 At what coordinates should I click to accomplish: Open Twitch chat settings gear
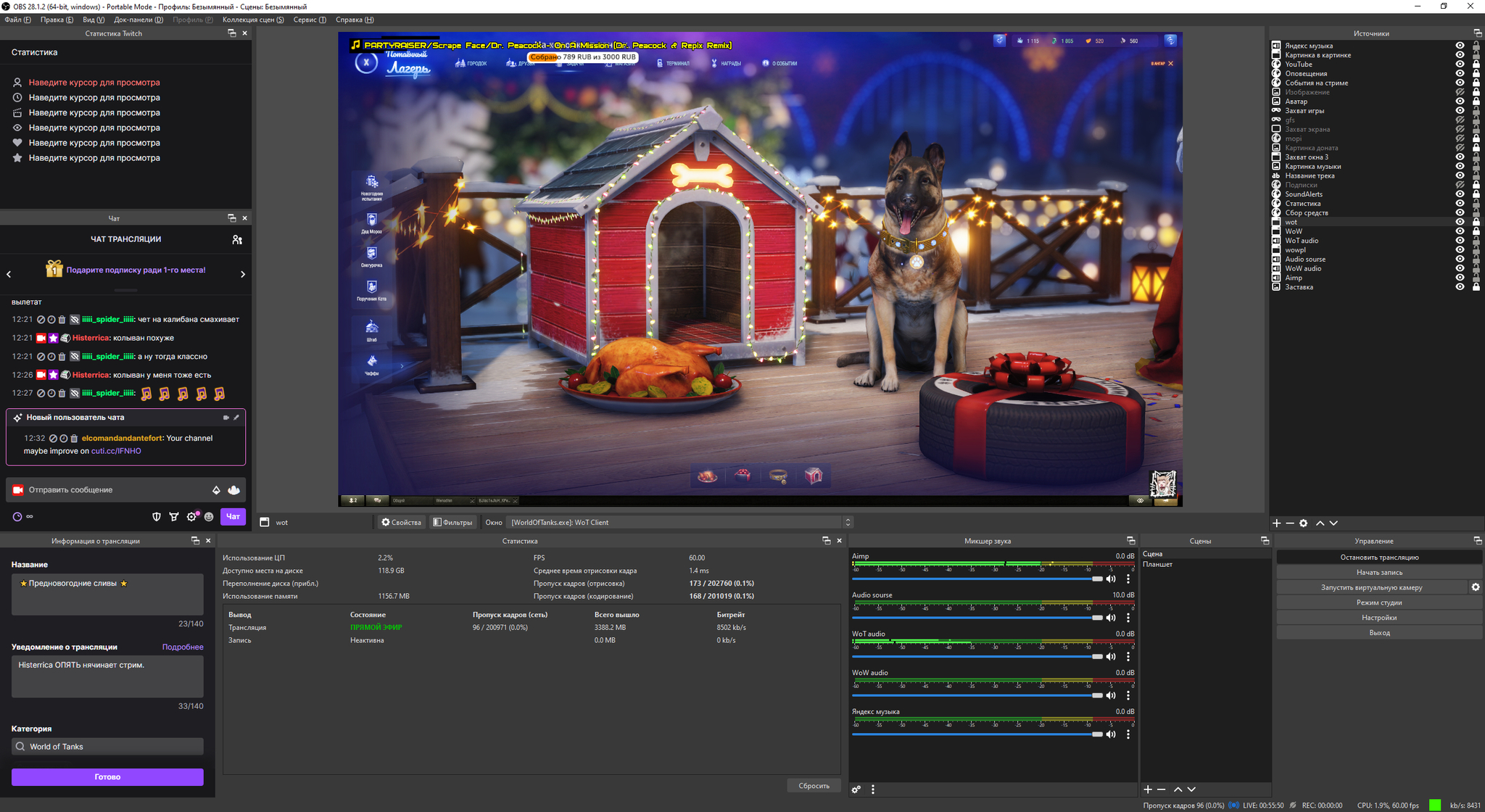(x=192, y=517)
